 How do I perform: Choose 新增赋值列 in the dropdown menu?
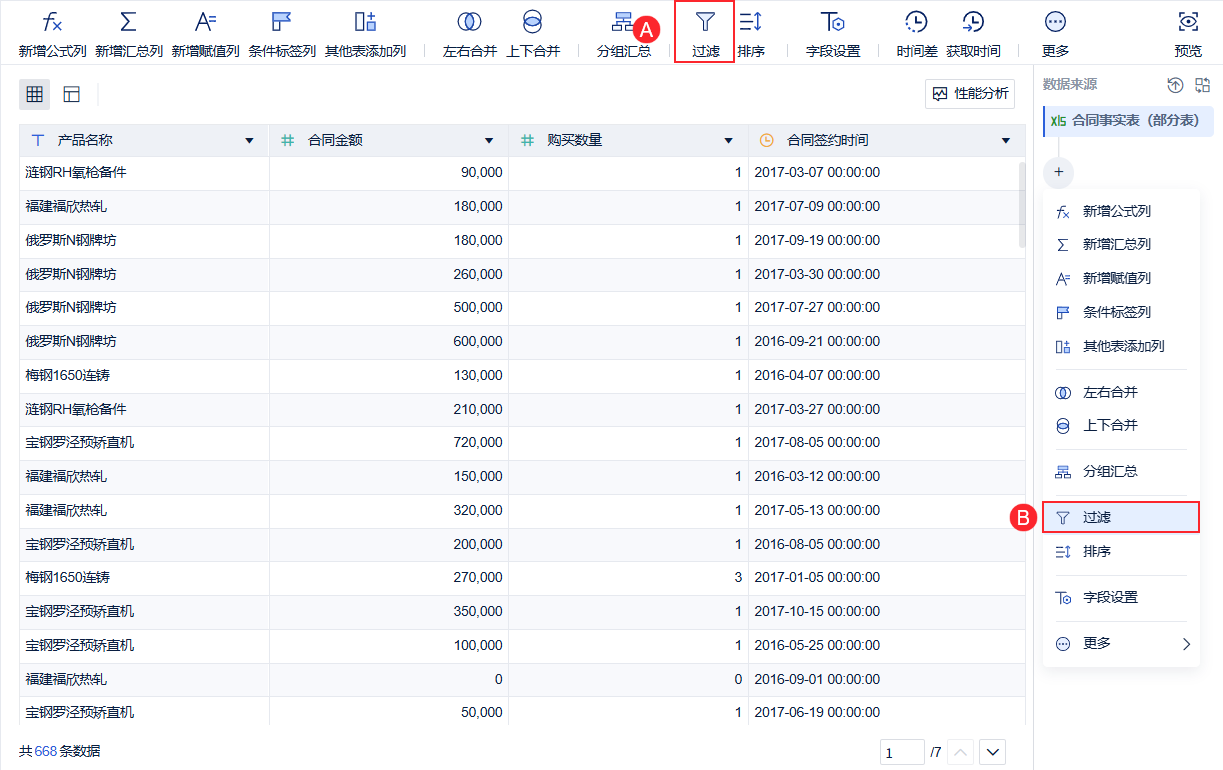(1121, 278)
